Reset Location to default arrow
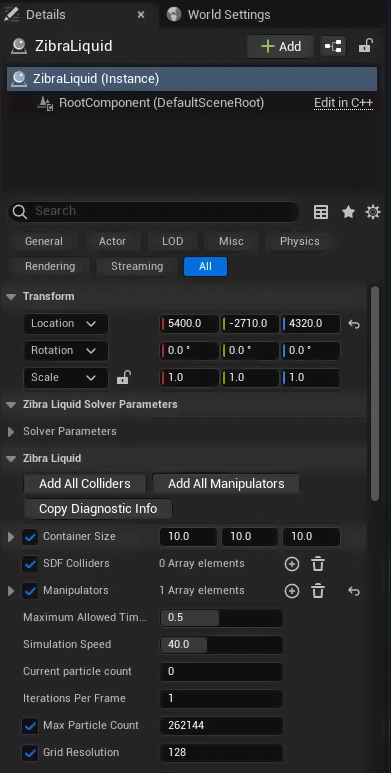Image resolution: width=391 pixels, height=773 pixels. point(354,324)
